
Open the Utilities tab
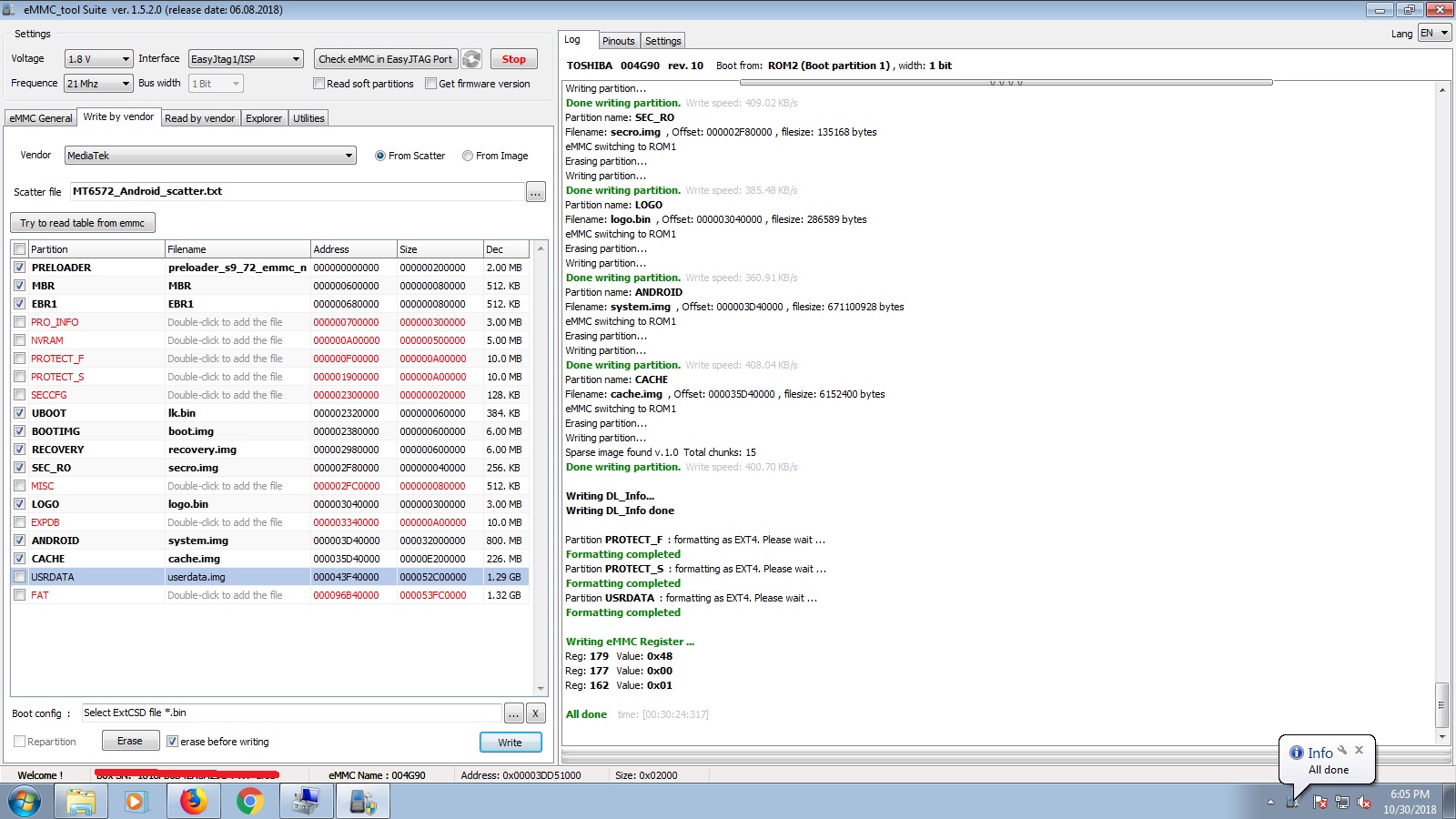point(308,118)
